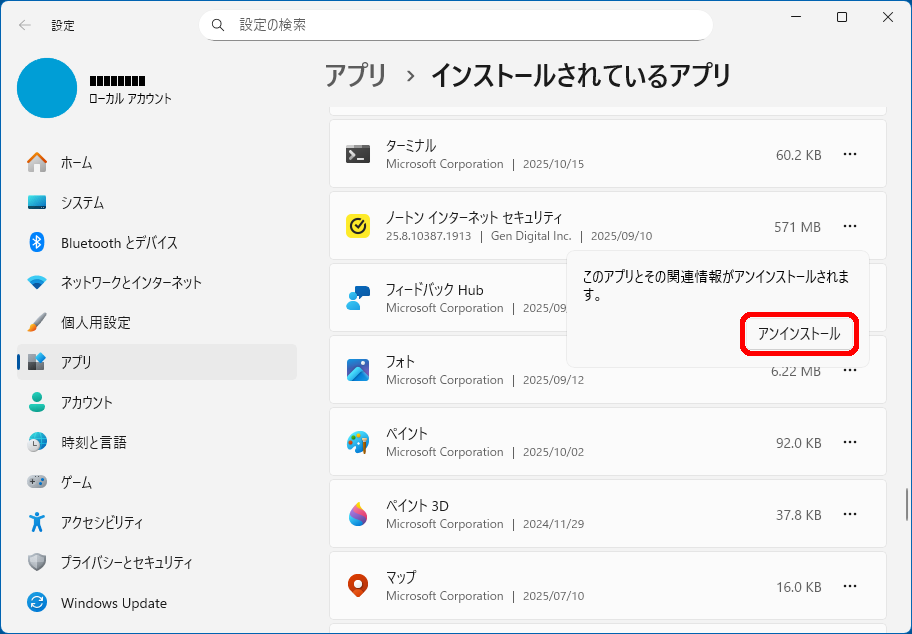
Task: Click the Photos (フォト) app icon
Action: click(x=358, y=370)
